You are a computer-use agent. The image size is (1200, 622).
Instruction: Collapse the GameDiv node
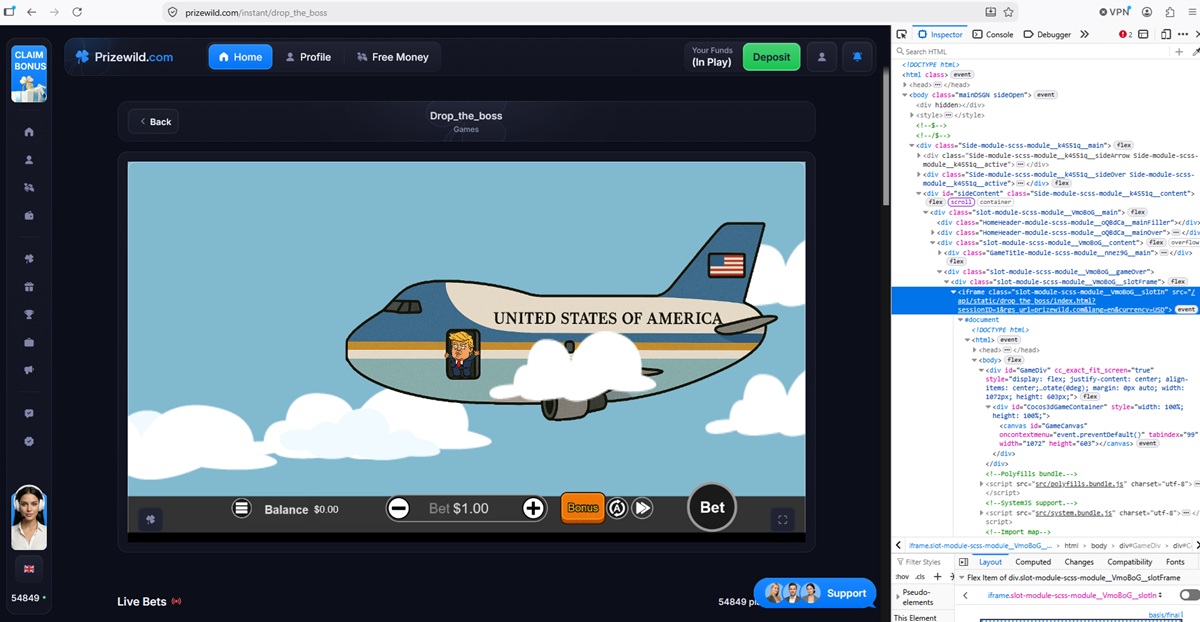pyautogui.click(x=981, y=370)
